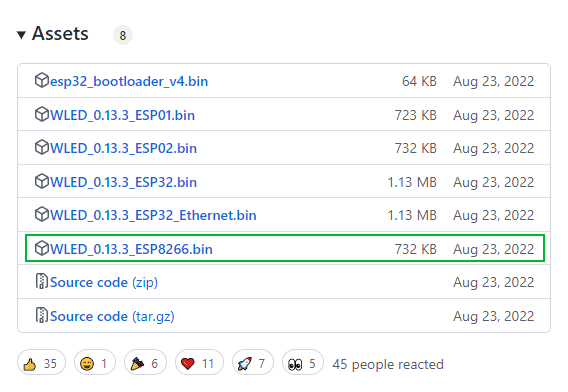The image size is (568, 392).
Task: Toggle the heart reaction with 11
Action: coord(199,363)
